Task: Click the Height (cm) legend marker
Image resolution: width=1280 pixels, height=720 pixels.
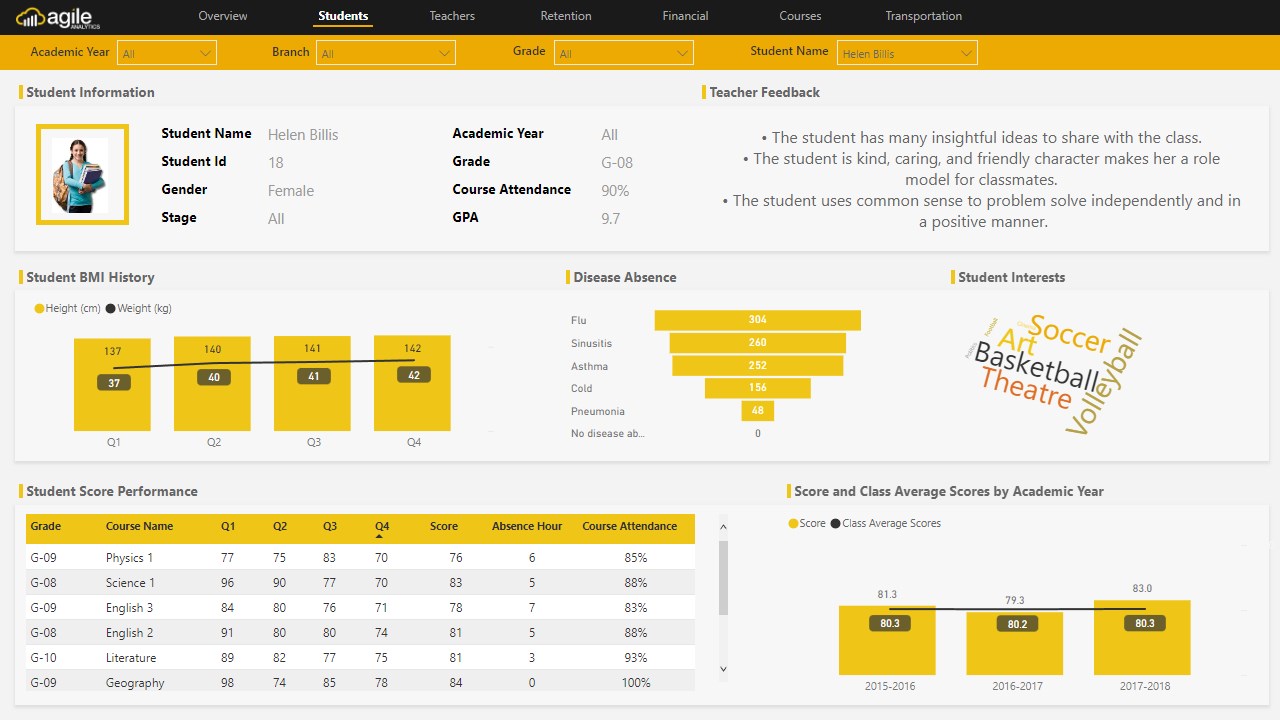Action: tap(40, 309)
